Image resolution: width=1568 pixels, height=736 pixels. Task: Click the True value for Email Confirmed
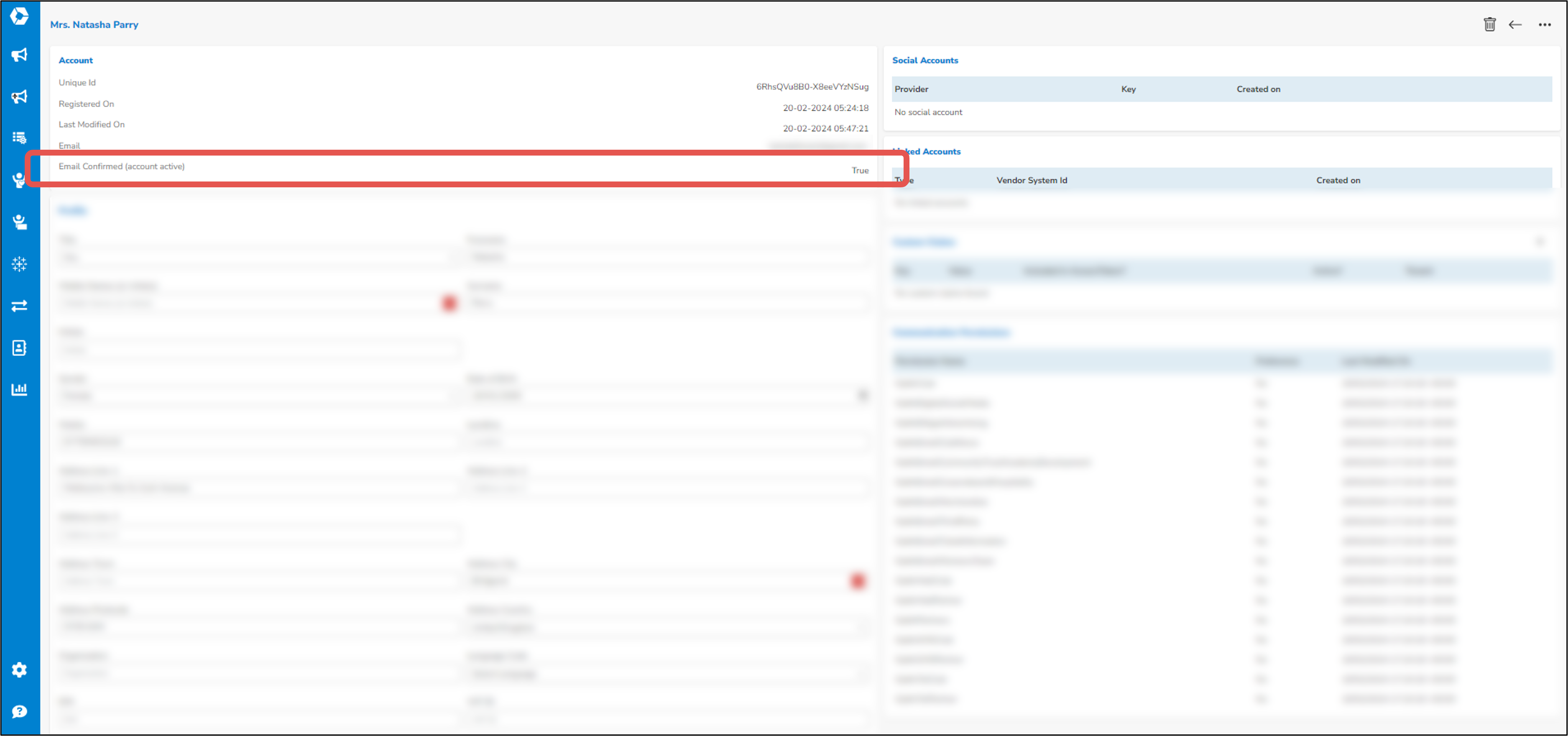pyautogui.click(x=860, y=171)
